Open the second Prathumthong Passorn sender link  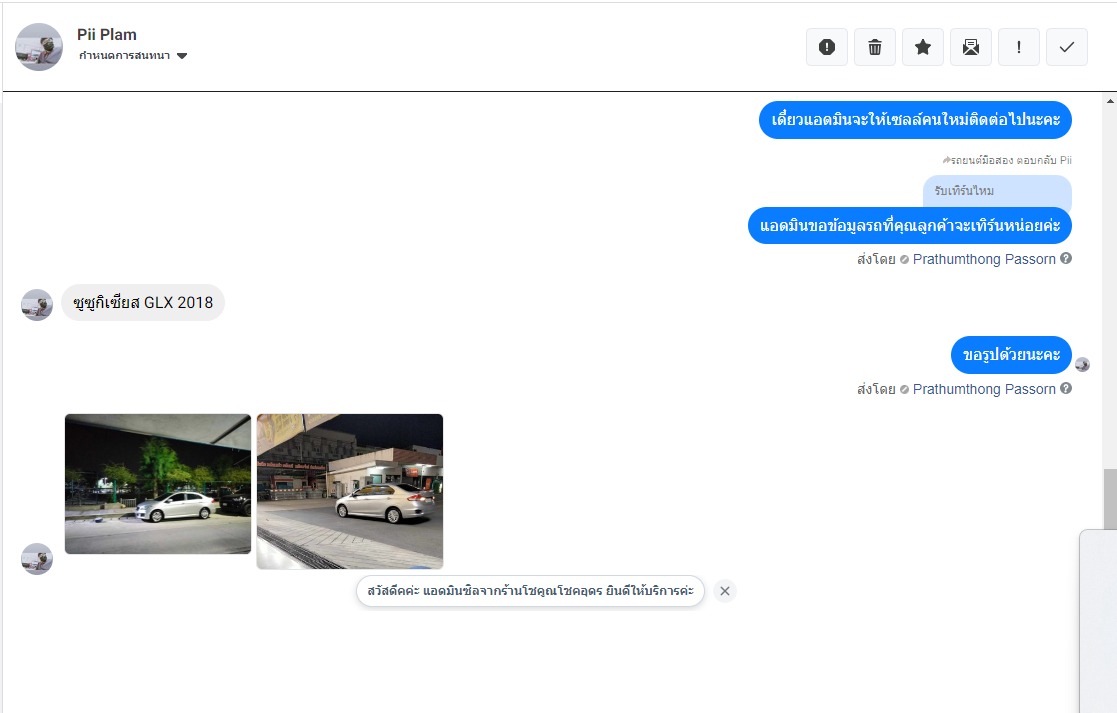pos(984,389)
